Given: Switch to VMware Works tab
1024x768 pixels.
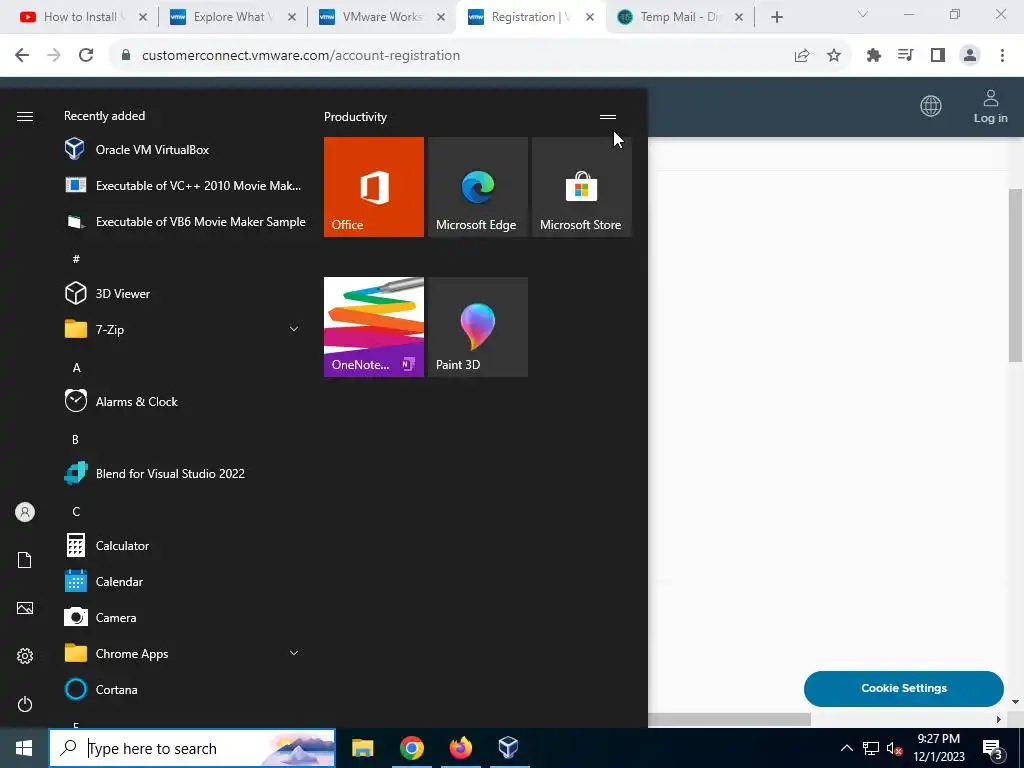Looking at the screenshot, I should click(x=383, y=17).
